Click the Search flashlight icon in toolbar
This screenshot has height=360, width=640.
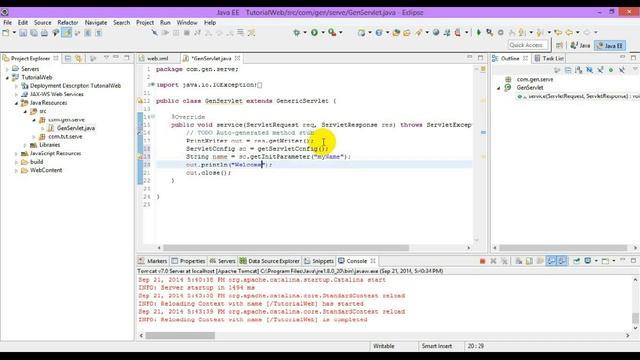click(x=419, y=32)
